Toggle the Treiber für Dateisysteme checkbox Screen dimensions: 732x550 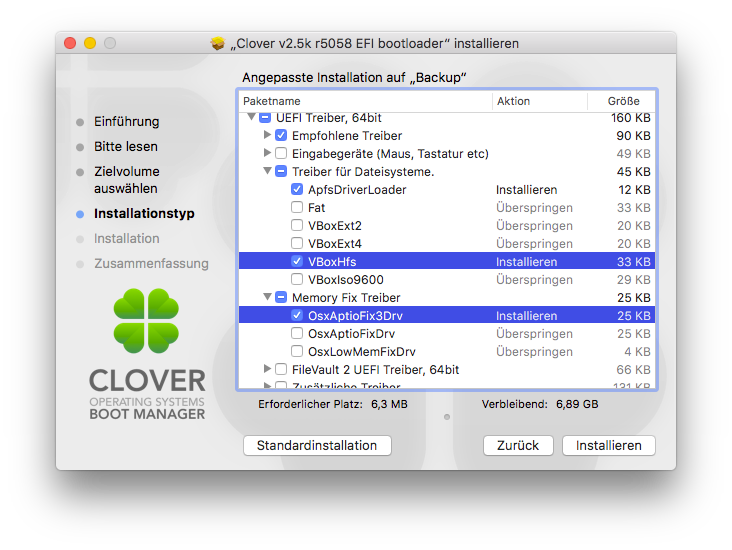click(x=281, y=172)
